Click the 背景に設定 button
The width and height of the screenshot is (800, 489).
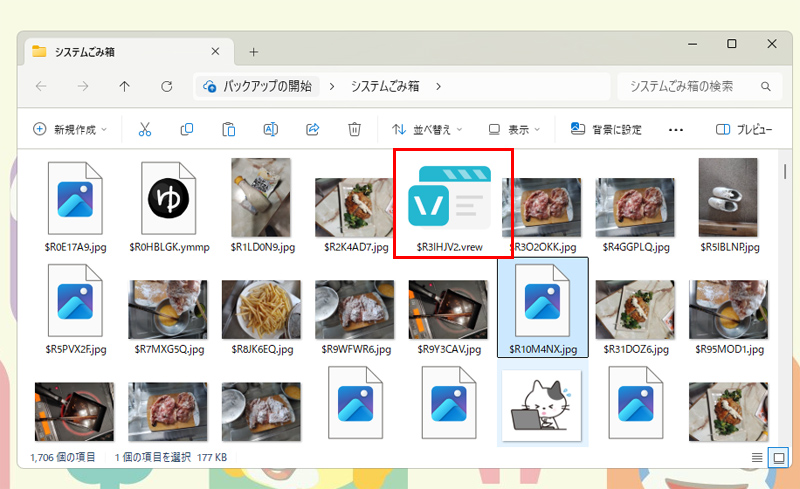tap(606, 129)
